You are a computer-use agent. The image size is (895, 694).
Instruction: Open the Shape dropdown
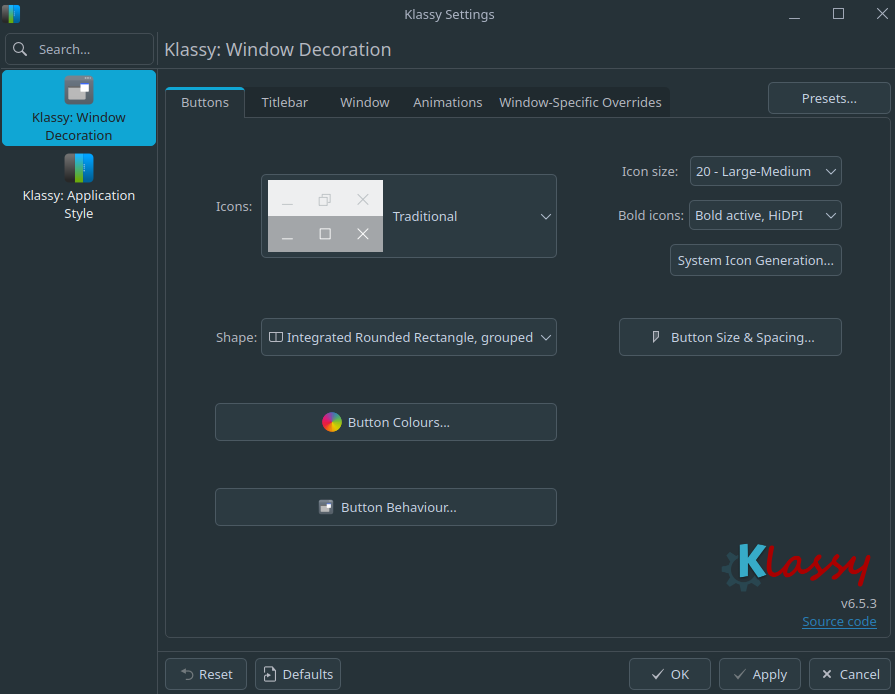pyautogui.click(x=409, y=337)
